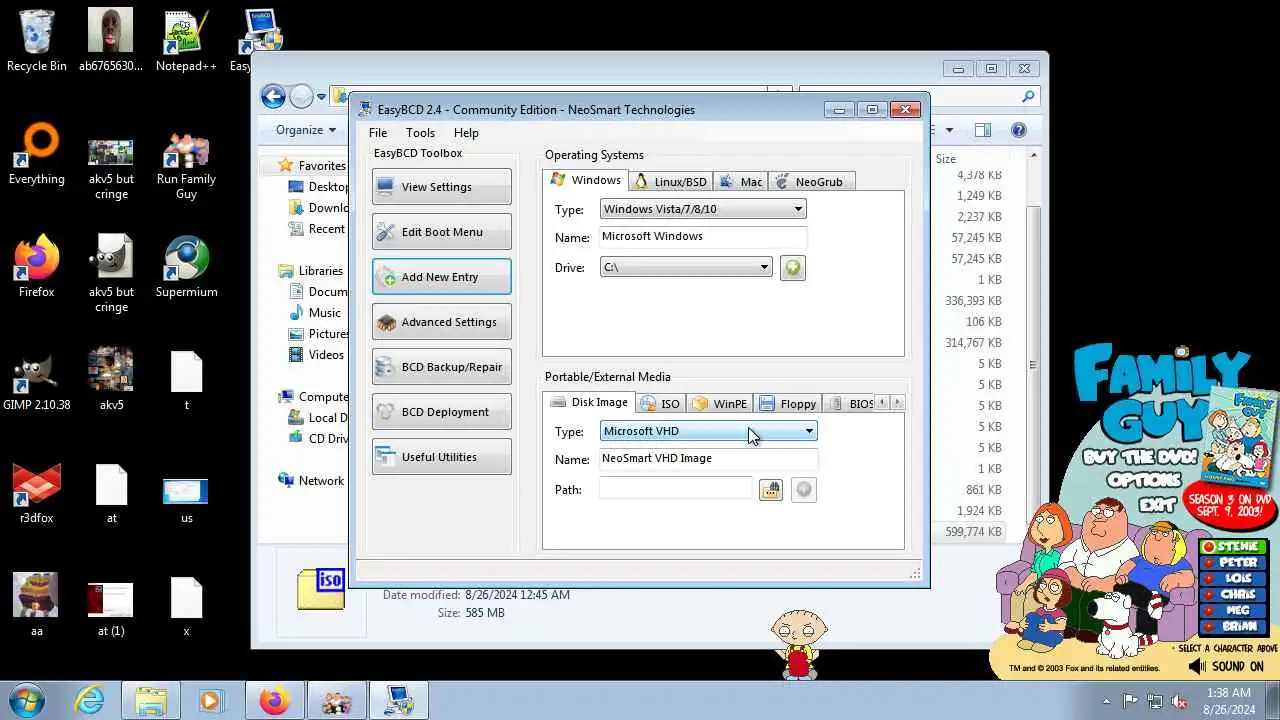Screen dimensions: 1280x720
Task: Open Edit Boot Menu section
Action: [x=441, y=232]
